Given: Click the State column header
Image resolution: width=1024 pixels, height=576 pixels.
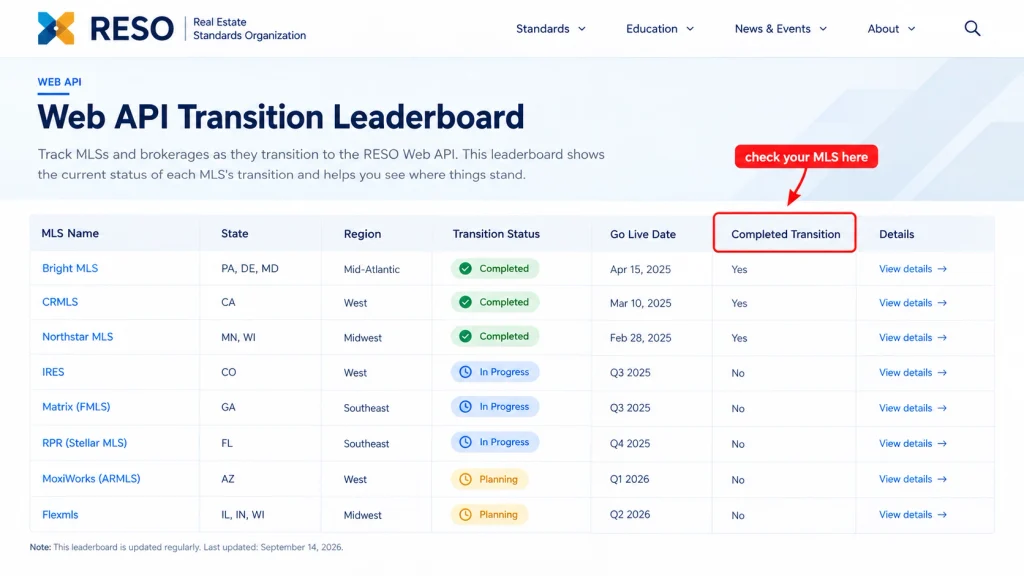Looking at the screenshot, I should click(234, 233).
